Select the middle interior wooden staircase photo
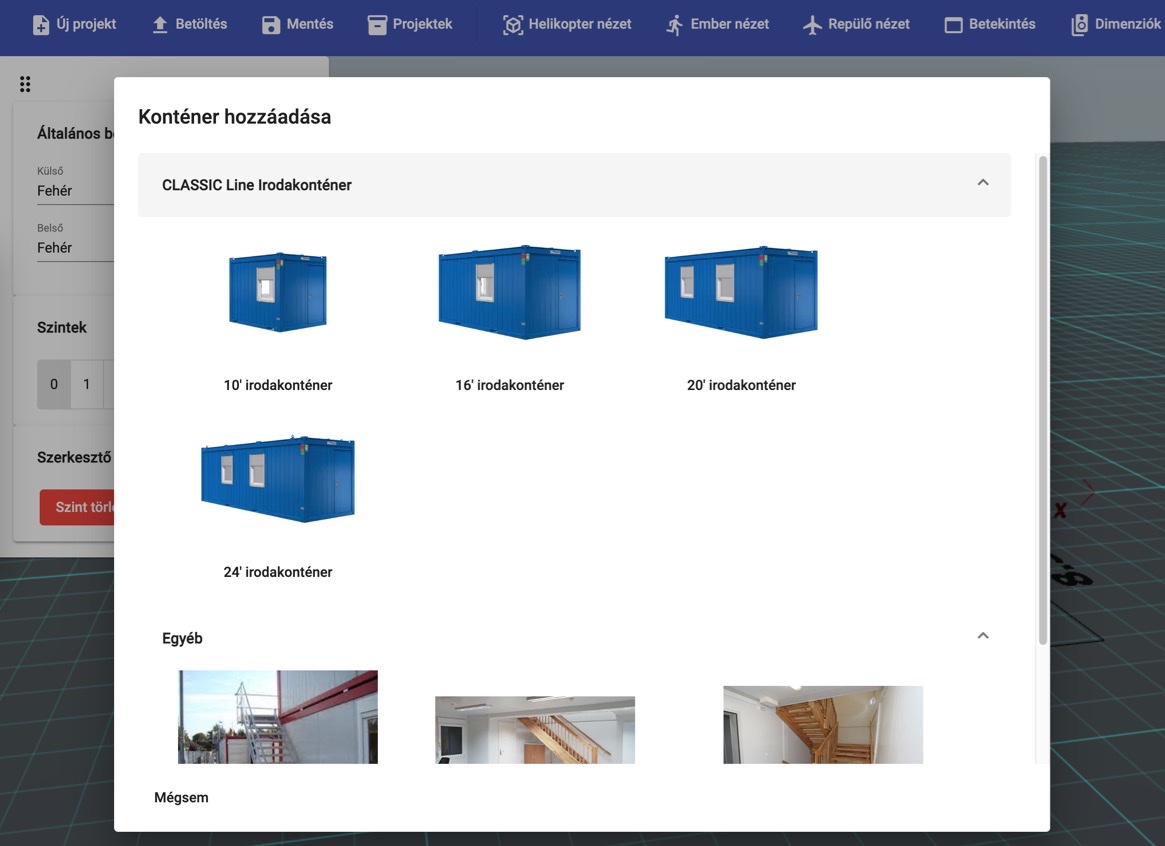Viewport: 1165px width, 846px height. coord(535,729)
